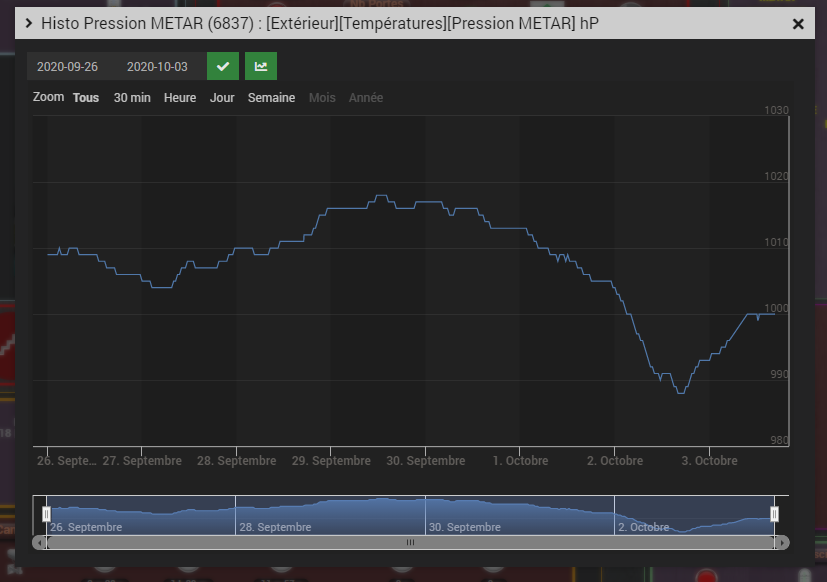The height and width of the screenshot is (582, 827).
Task: Click the green checkmark validate button
Action: 223,66
